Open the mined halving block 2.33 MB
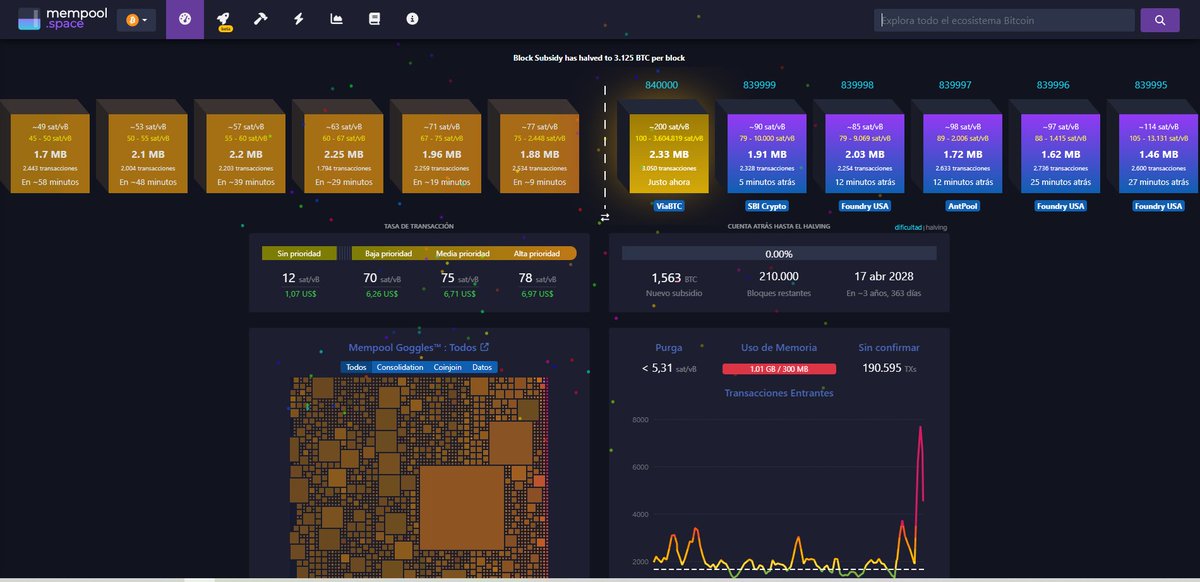The height and width of the screenshot is (582, 1200). pos(667,153)
